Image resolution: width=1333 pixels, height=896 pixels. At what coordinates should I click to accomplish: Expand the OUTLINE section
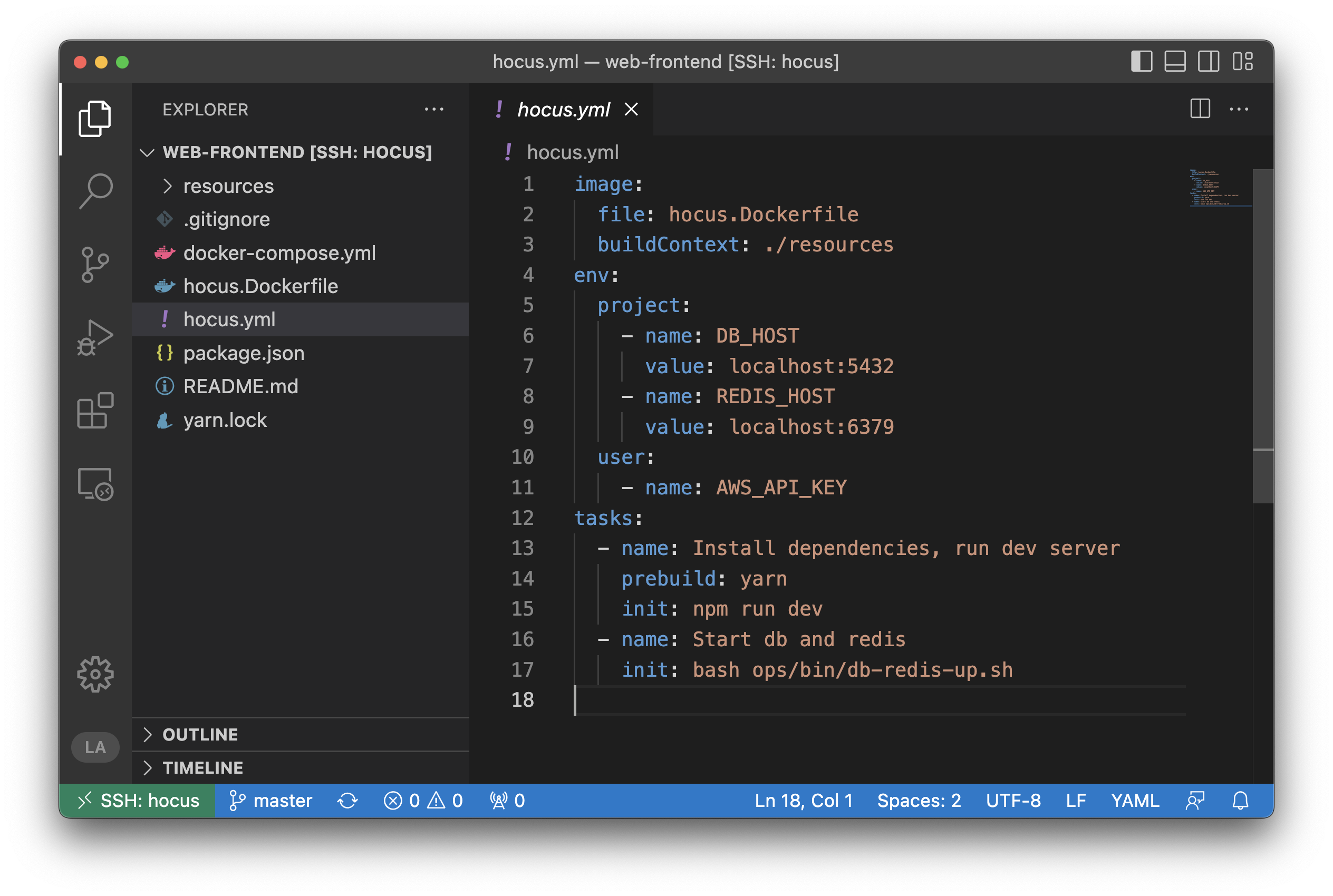(x=200, y=734)
